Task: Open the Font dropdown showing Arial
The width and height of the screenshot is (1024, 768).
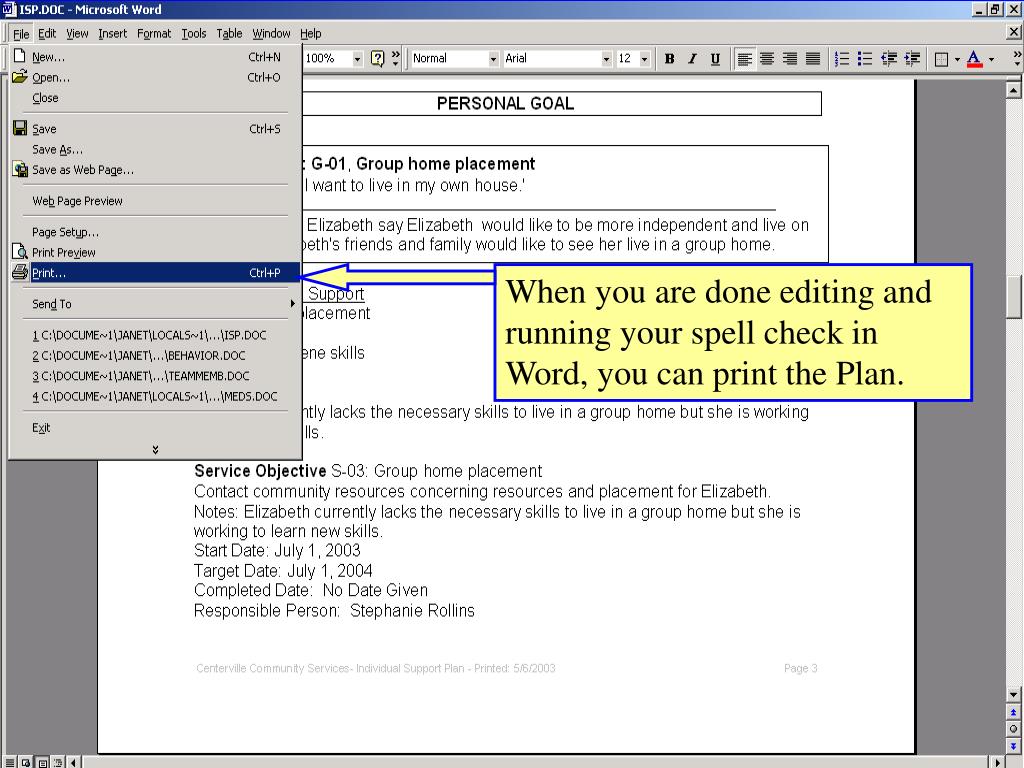Action: [606, 59]
